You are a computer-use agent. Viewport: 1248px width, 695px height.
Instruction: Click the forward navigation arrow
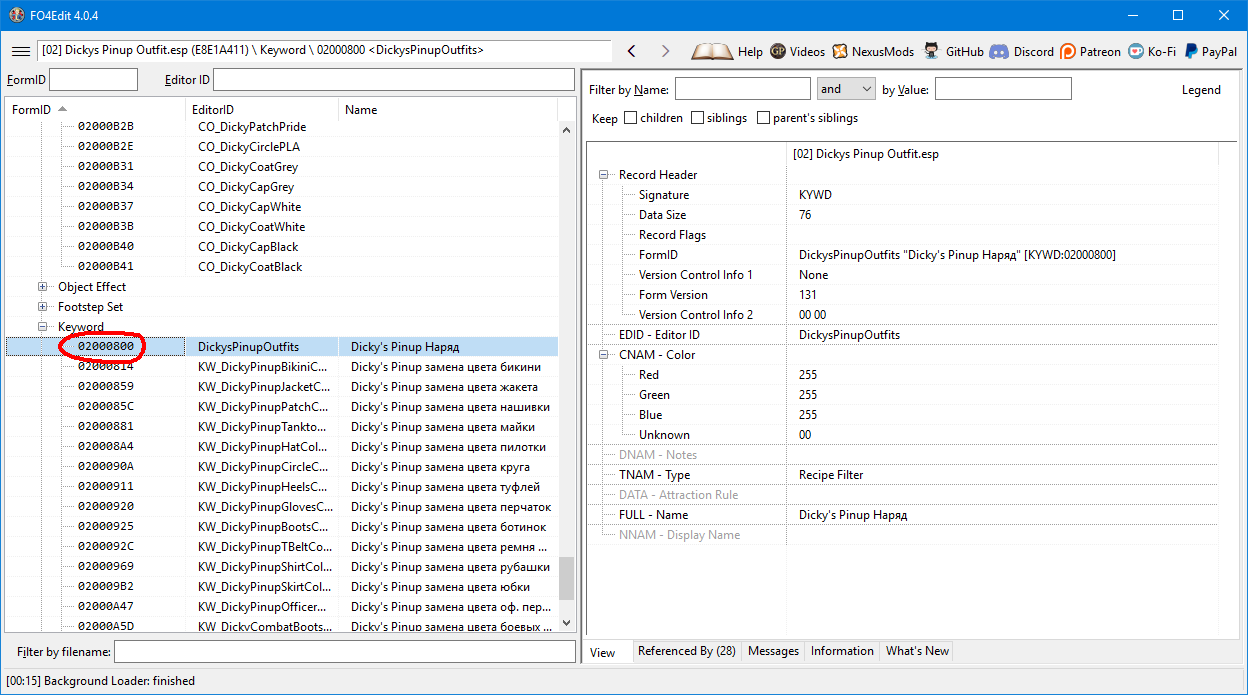[x=665, y=51]
